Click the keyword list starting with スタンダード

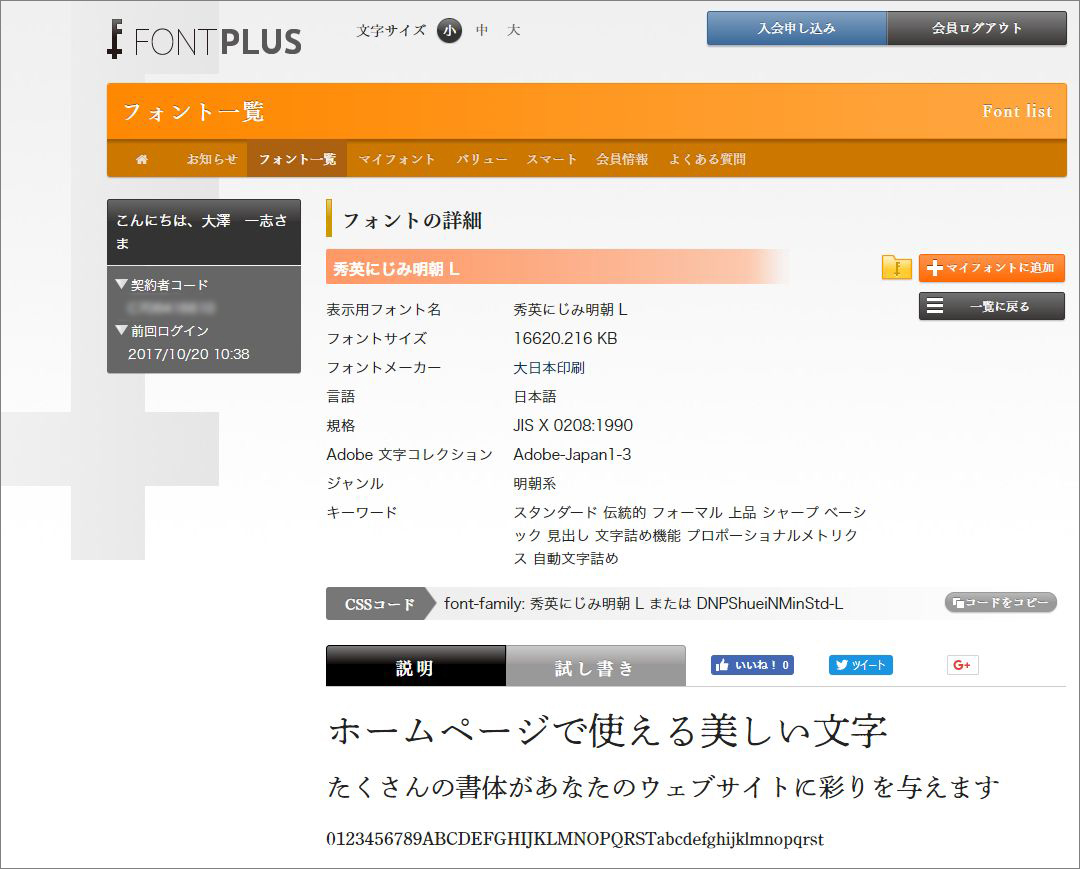click(x=689, y=535)
